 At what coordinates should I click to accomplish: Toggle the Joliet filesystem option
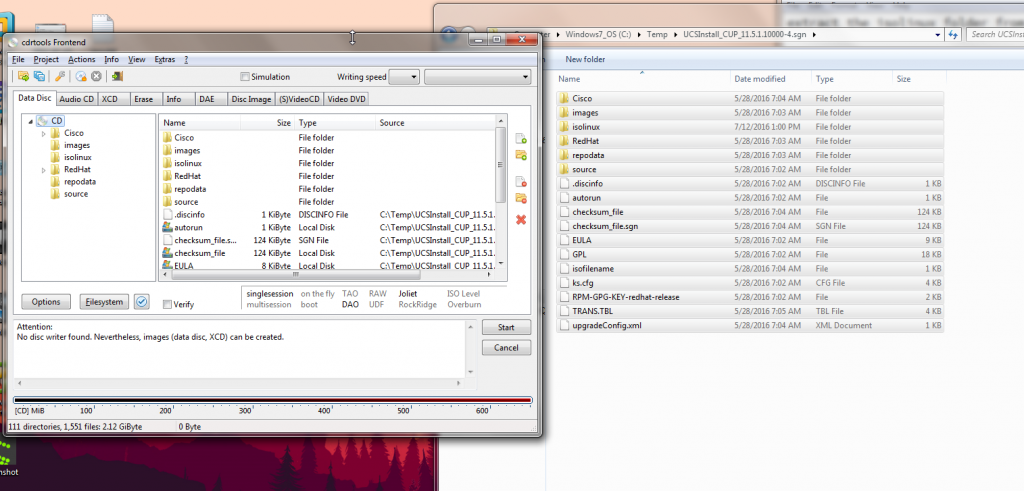408,294
